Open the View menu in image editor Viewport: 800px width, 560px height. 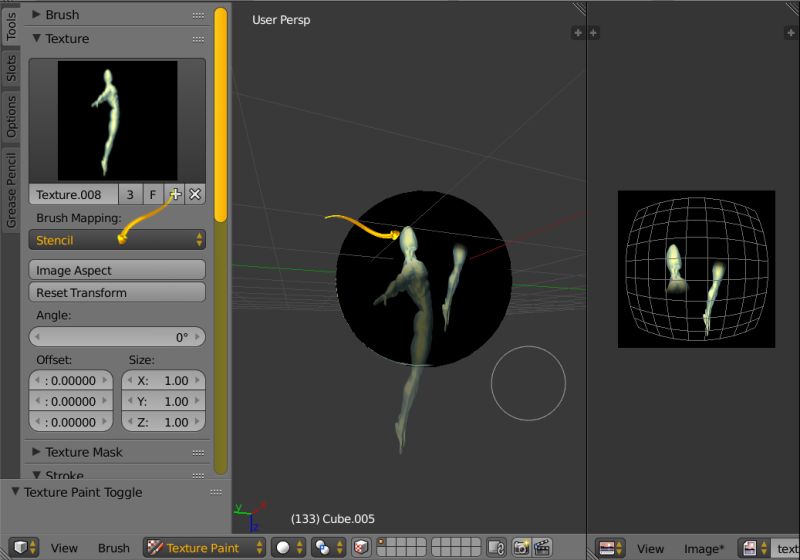click(651, 549)
